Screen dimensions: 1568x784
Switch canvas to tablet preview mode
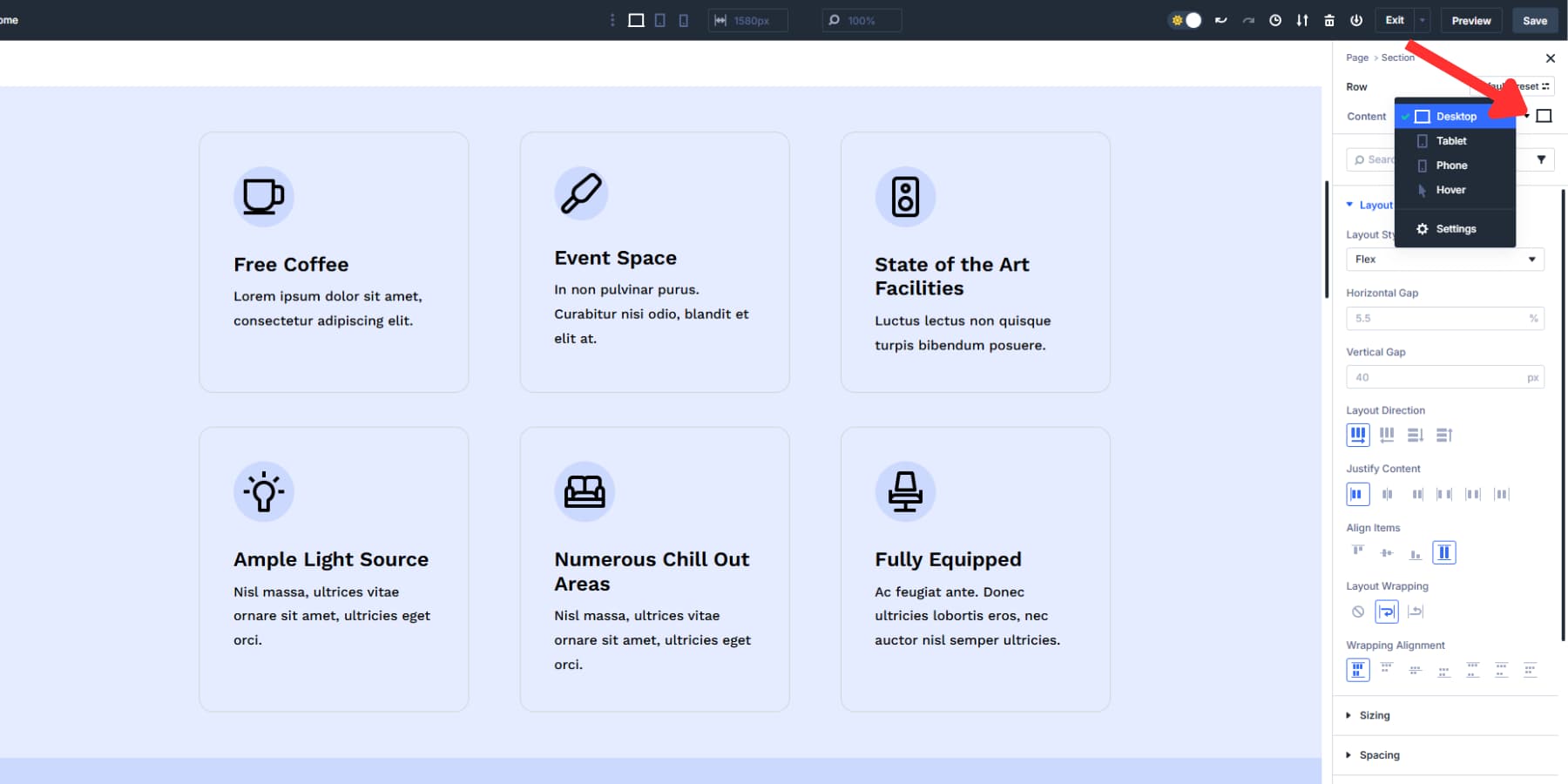(x=660, y=20)
